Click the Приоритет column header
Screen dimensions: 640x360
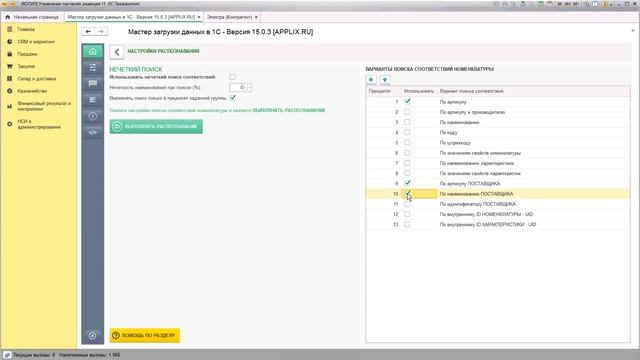point(380,91)
